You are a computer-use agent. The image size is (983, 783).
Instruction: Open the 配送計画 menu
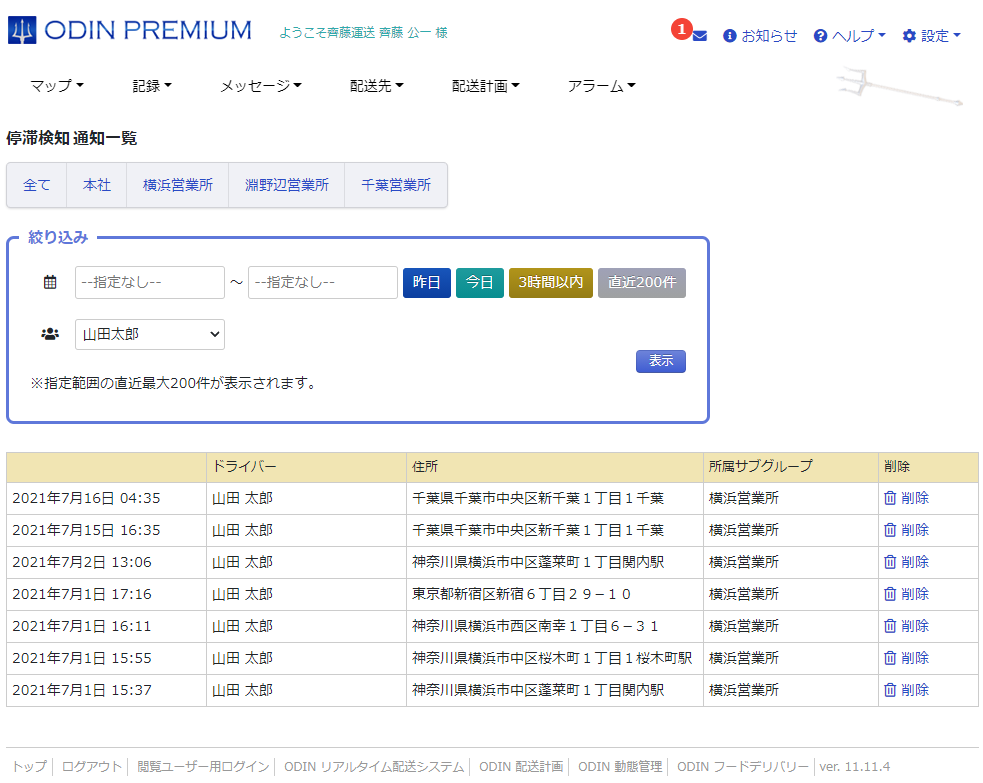coord(486,86)
